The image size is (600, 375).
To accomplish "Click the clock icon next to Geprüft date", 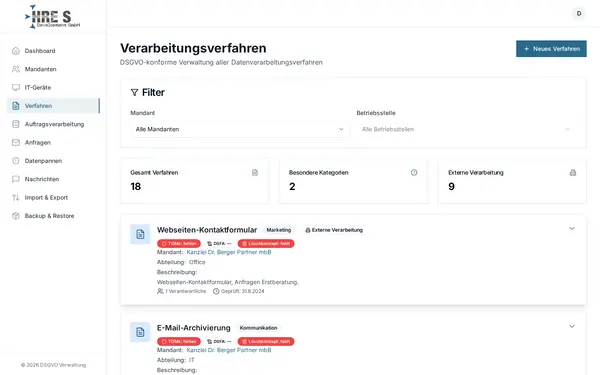I will (x=216, y=291).
